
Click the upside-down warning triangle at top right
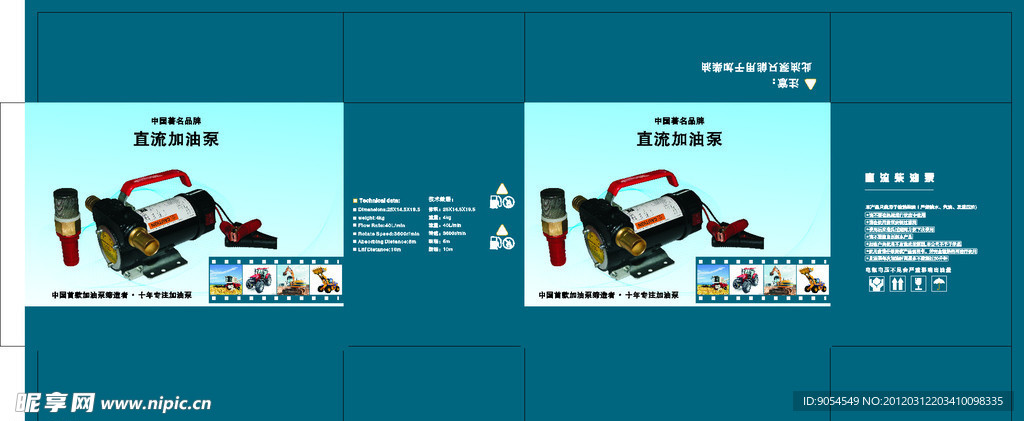(x=811, y=85)
